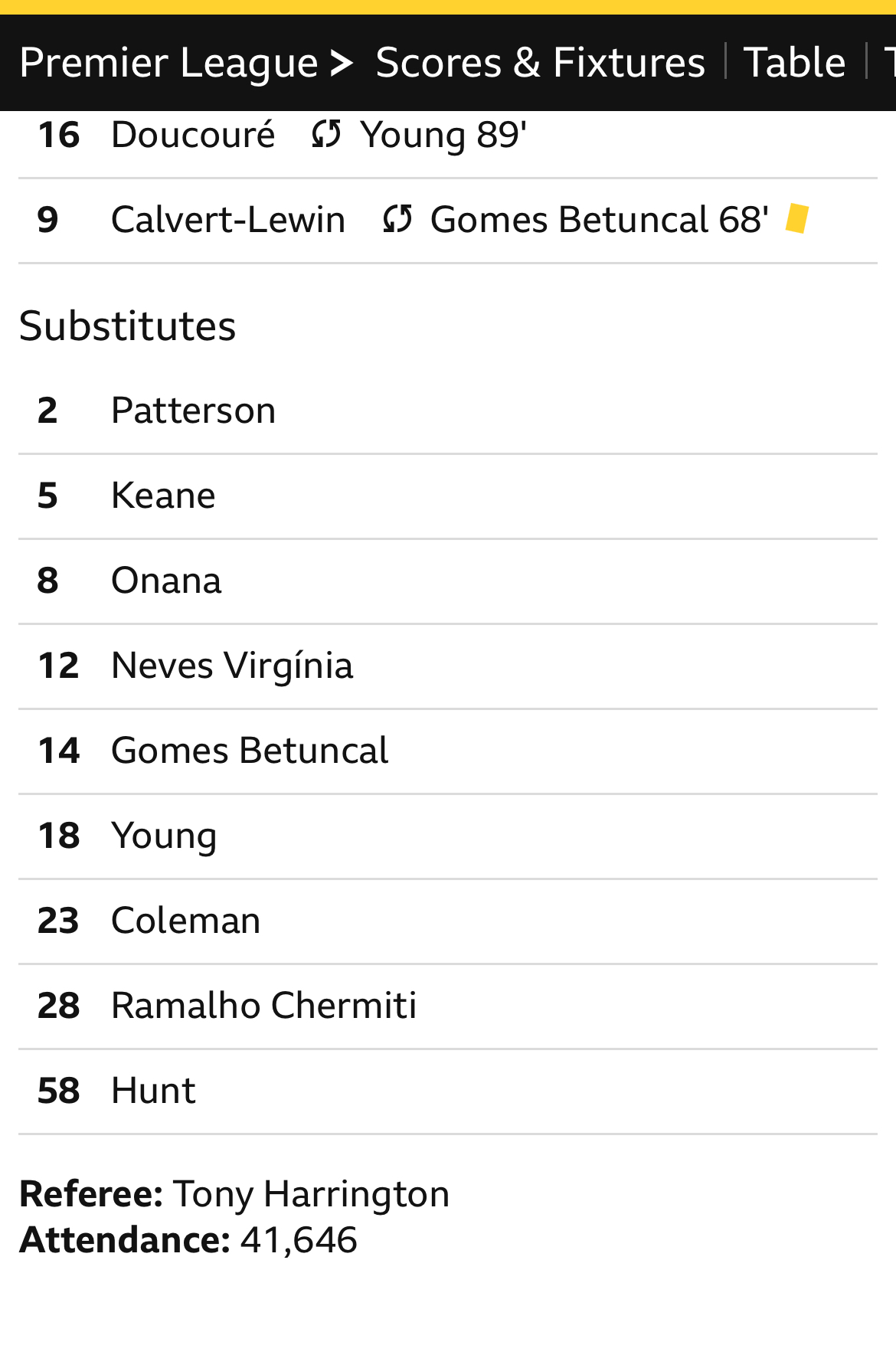
Task: Select the Doucouré lineup row
Action: (x=448, y=136)
